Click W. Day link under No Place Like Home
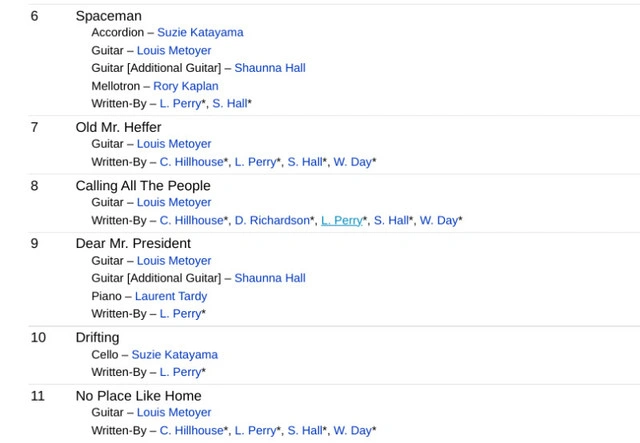Viewport: 640px width, 443px height. tap(352, 430)
